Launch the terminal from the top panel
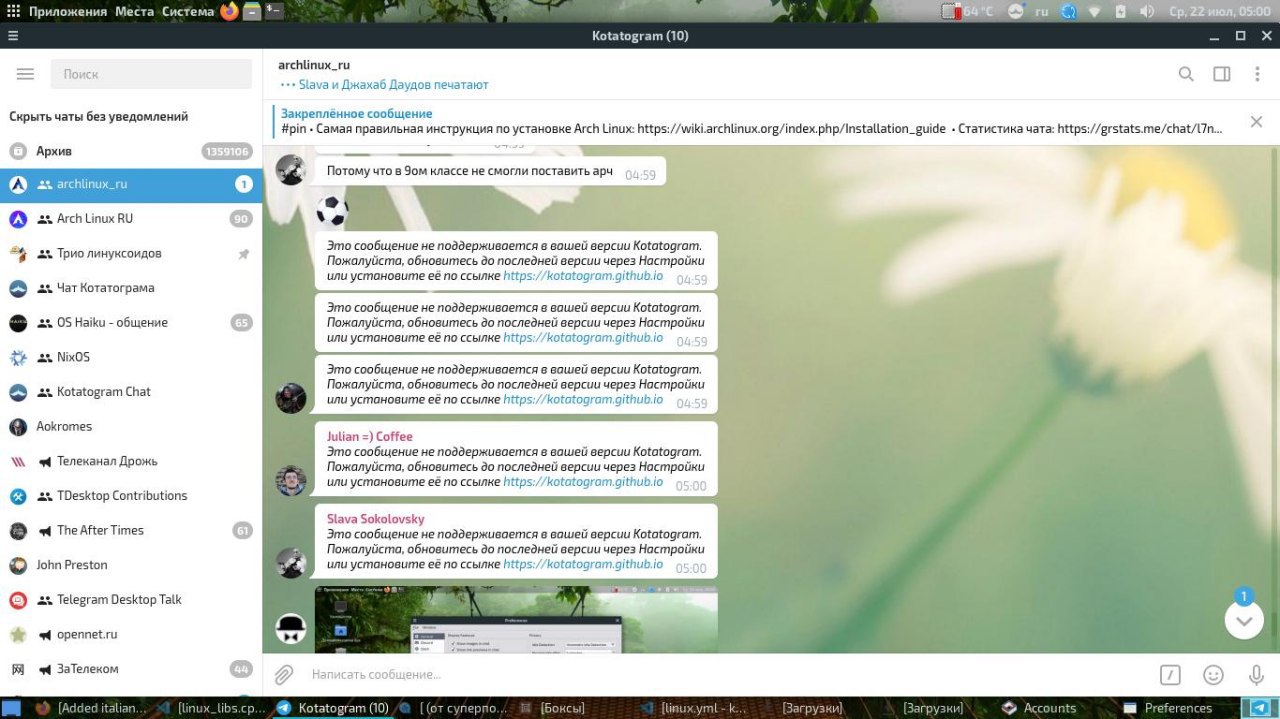The image size is (1280, 719). [273, 11]
